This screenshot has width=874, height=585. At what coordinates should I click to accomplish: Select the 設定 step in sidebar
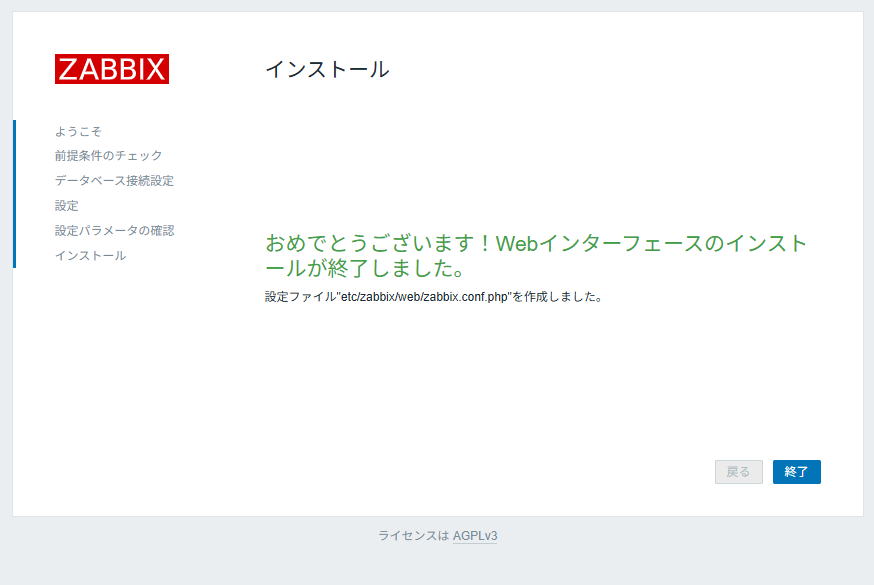coord(66,206)
